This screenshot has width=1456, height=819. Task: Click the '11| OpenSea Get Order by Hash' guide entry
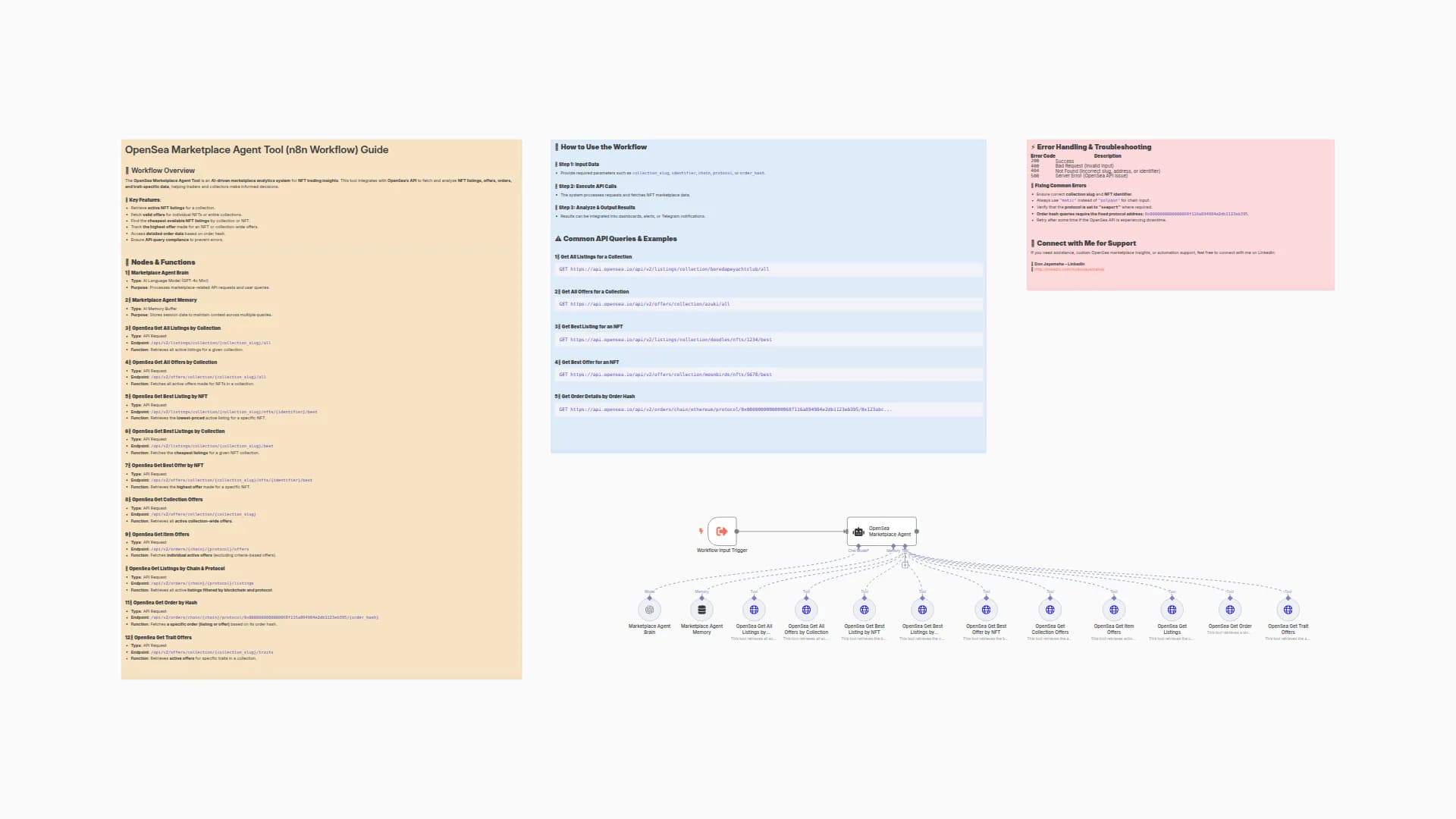tap(161, 603)
